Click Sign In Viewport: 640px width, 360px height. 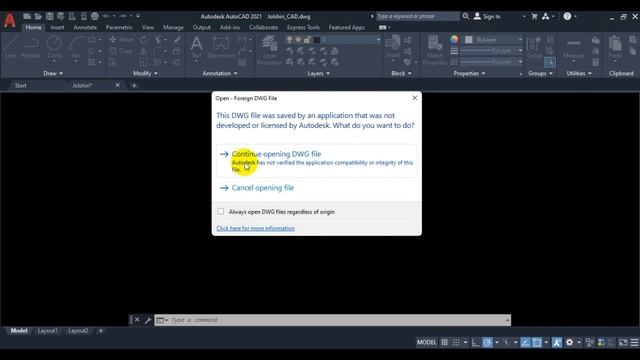coord(487,16)
